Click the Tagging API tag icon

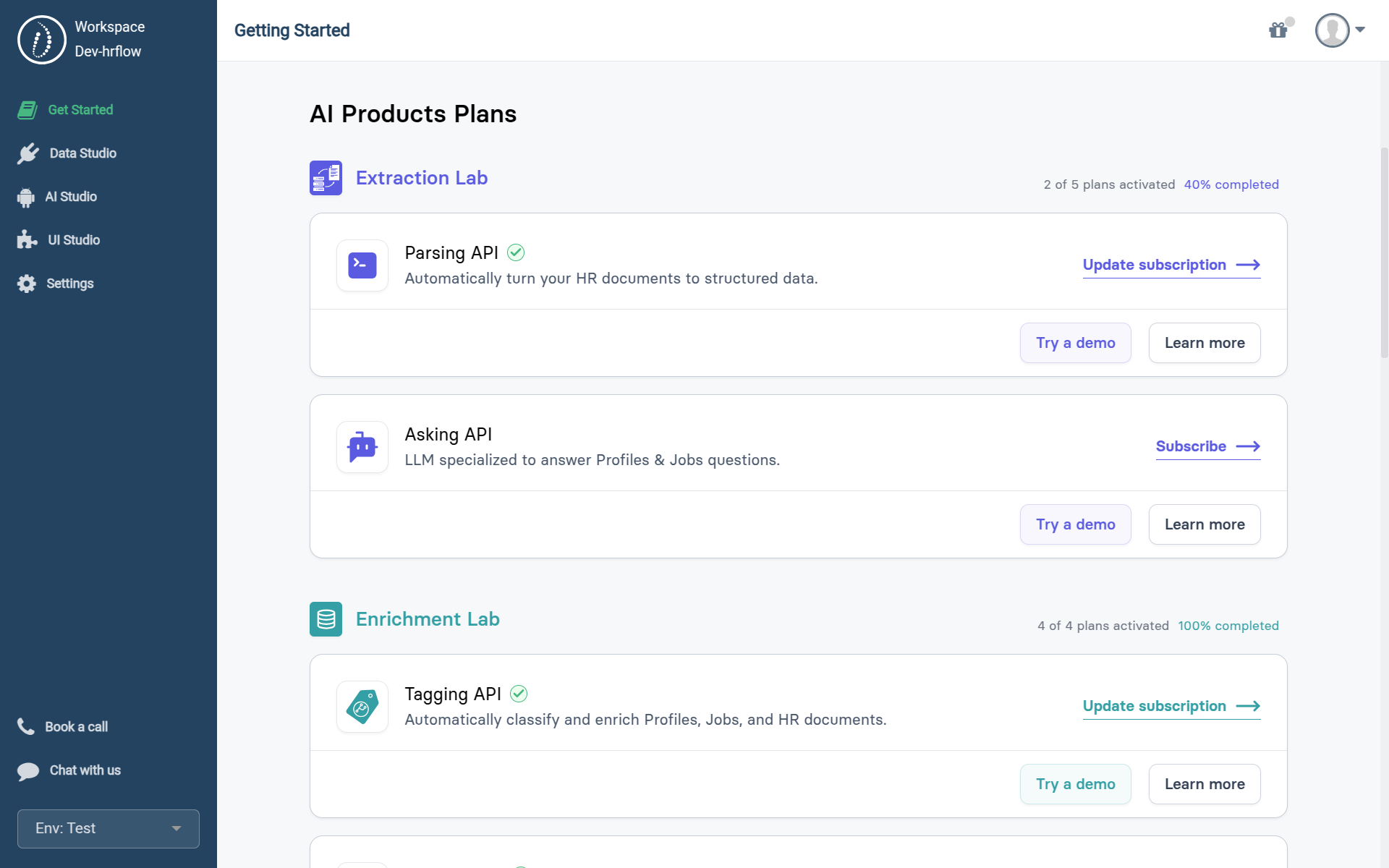click(x=362, y=707)
